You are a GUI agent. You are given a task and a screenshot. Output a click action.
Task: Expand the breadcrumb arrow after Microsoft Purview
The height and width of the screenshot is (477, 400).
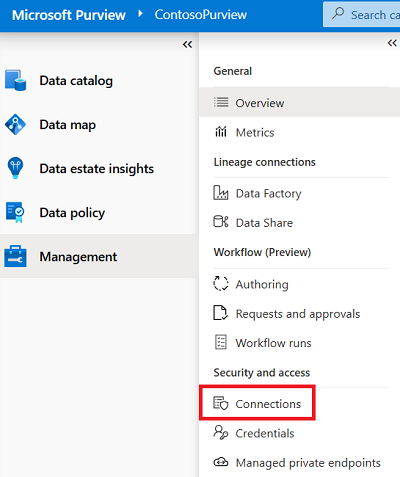[140, 14]
